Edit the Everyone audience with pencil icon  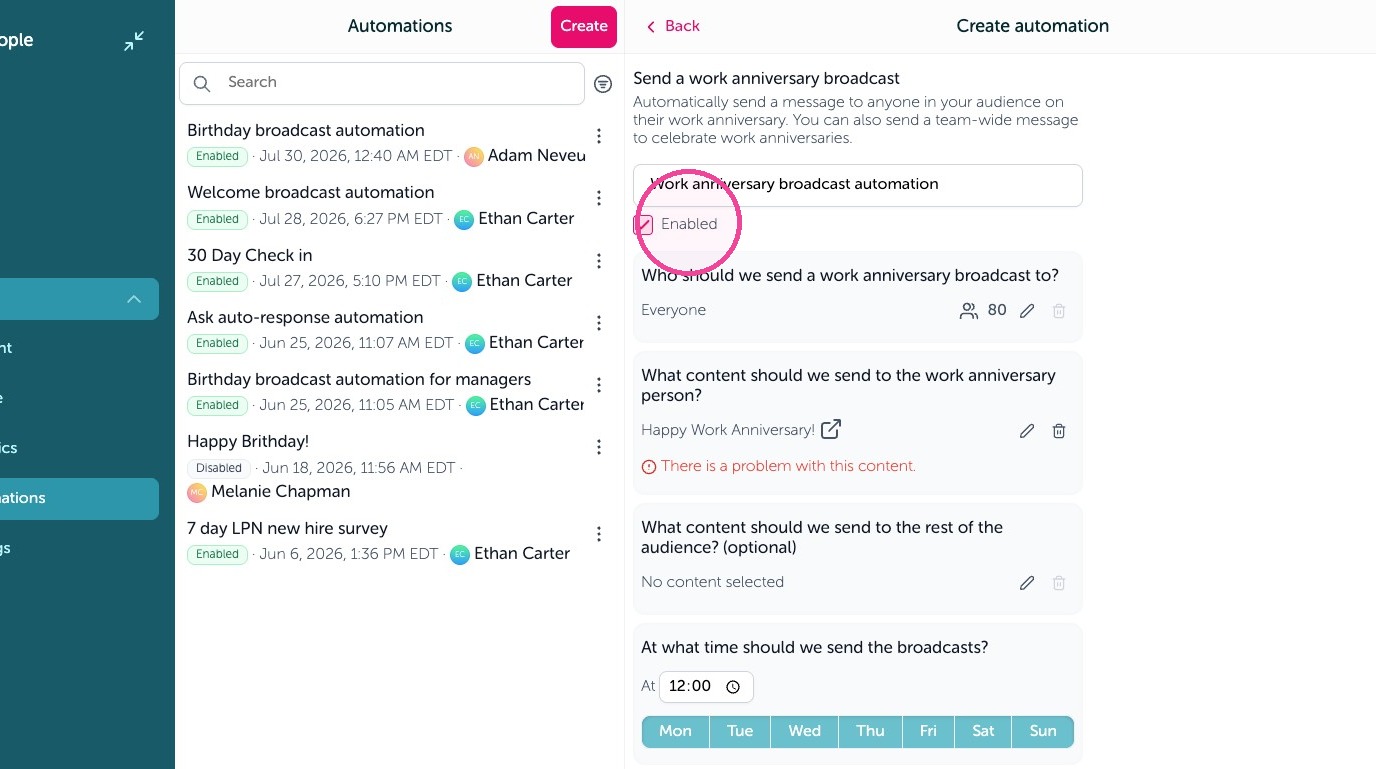(1027, 311)
